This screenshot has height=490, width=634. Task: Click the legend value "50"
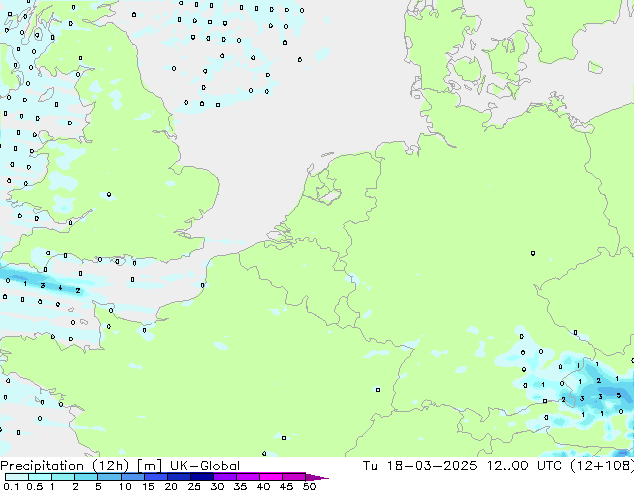(x=309, y=486)
